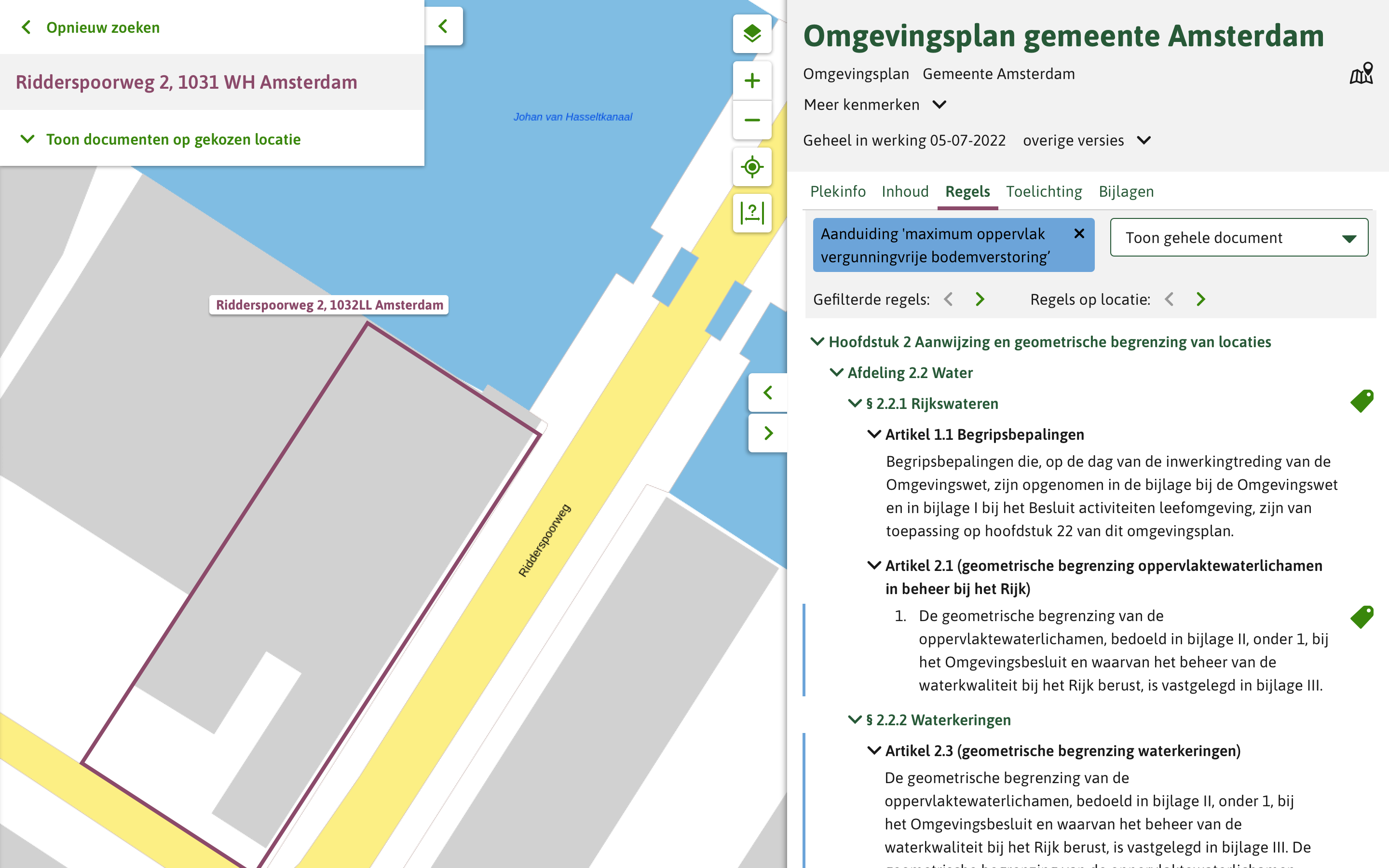The height and width of the screenshot is (868, 1389).
Task: Go to next filtered rule
Action: tap(980, 299)
